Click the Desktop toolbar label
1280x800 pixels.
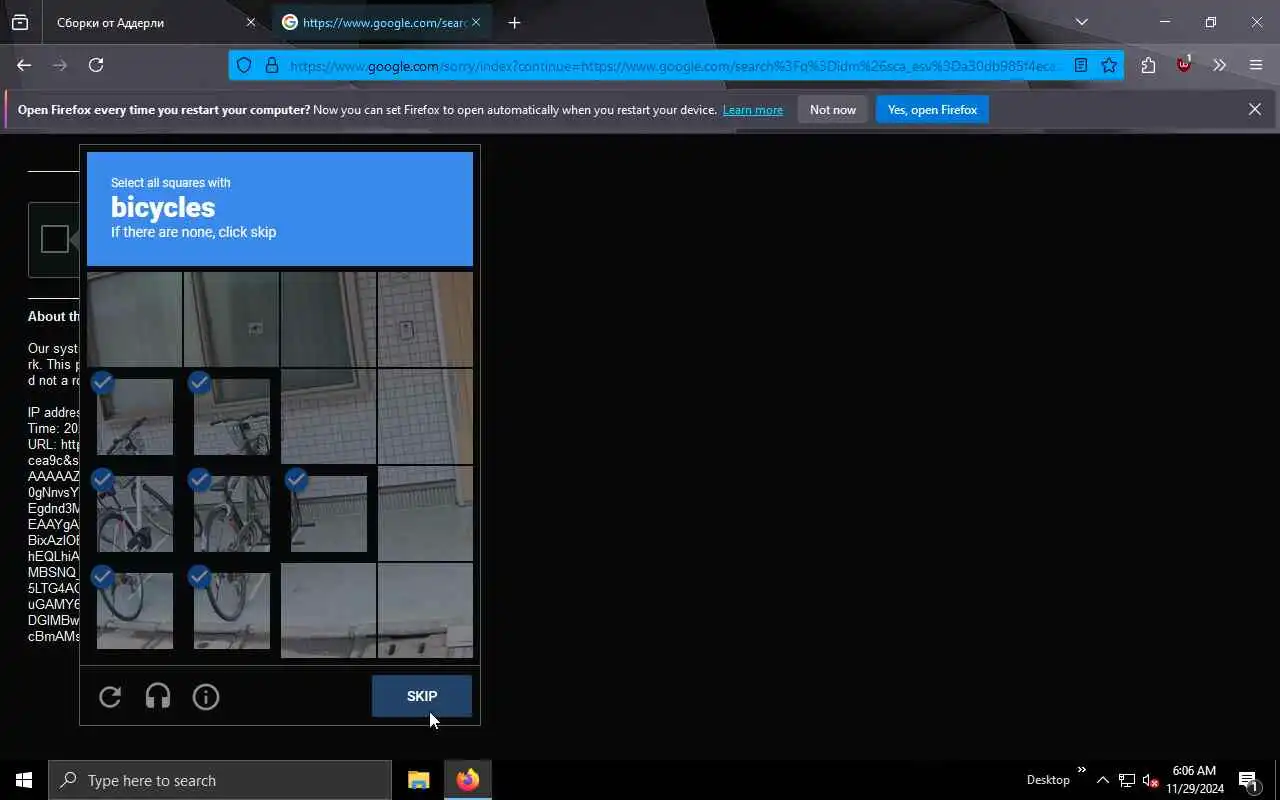[1048, 780]
